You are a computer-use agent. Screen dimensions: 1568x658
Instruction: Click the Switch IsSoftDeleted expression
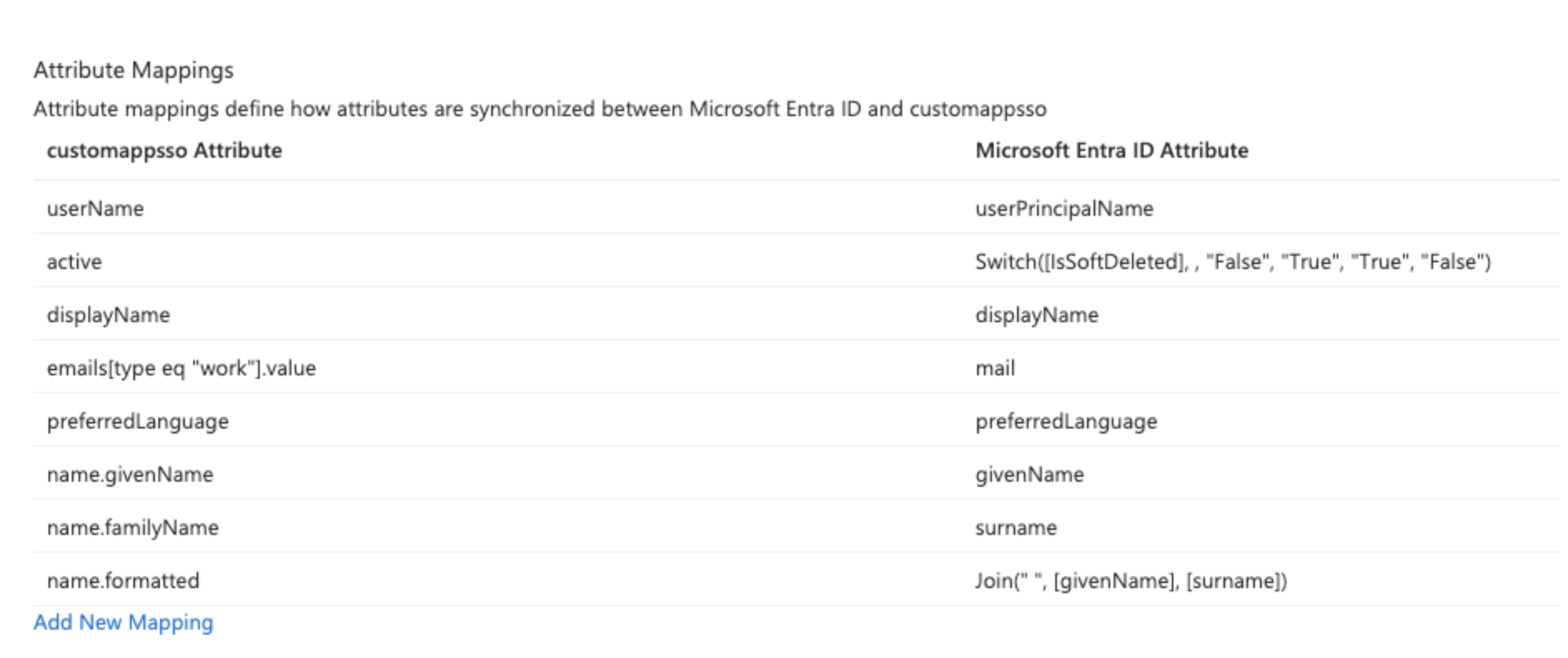tap(1233, 262)
